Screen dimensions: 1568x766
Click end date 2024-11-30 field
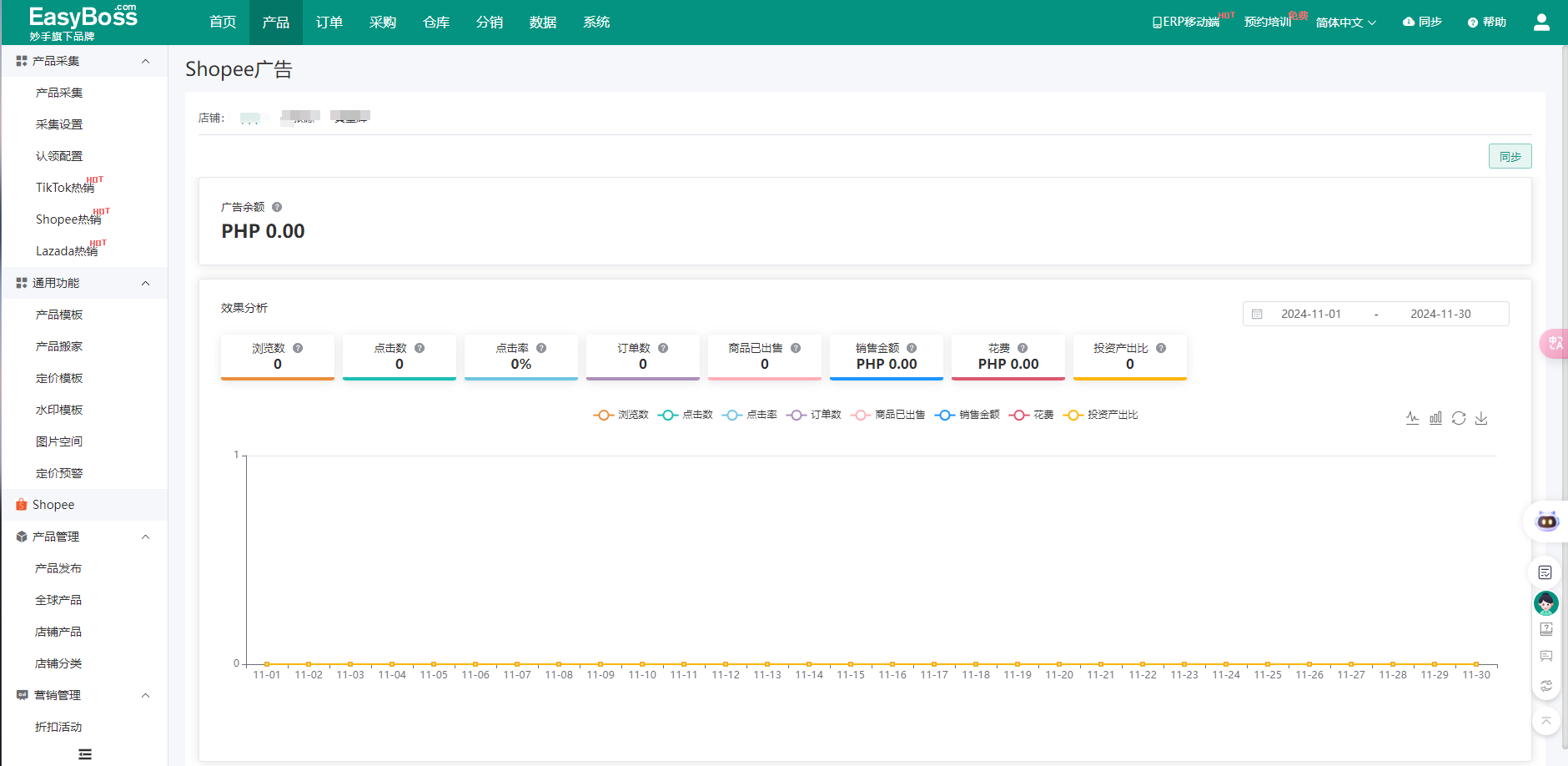click(x=1440, y=315)
